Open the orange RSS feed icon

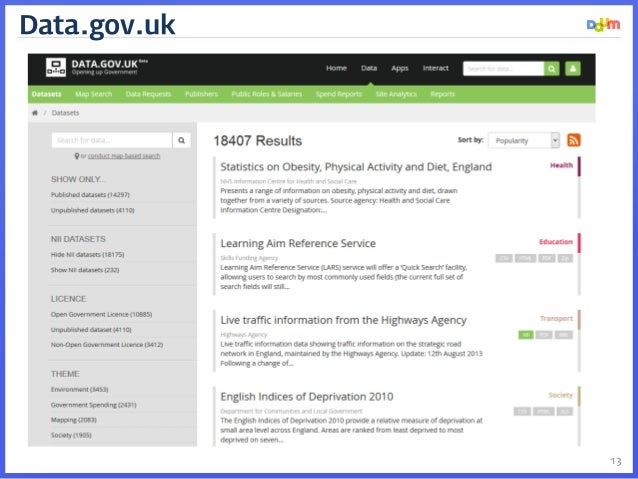[574, 140]
